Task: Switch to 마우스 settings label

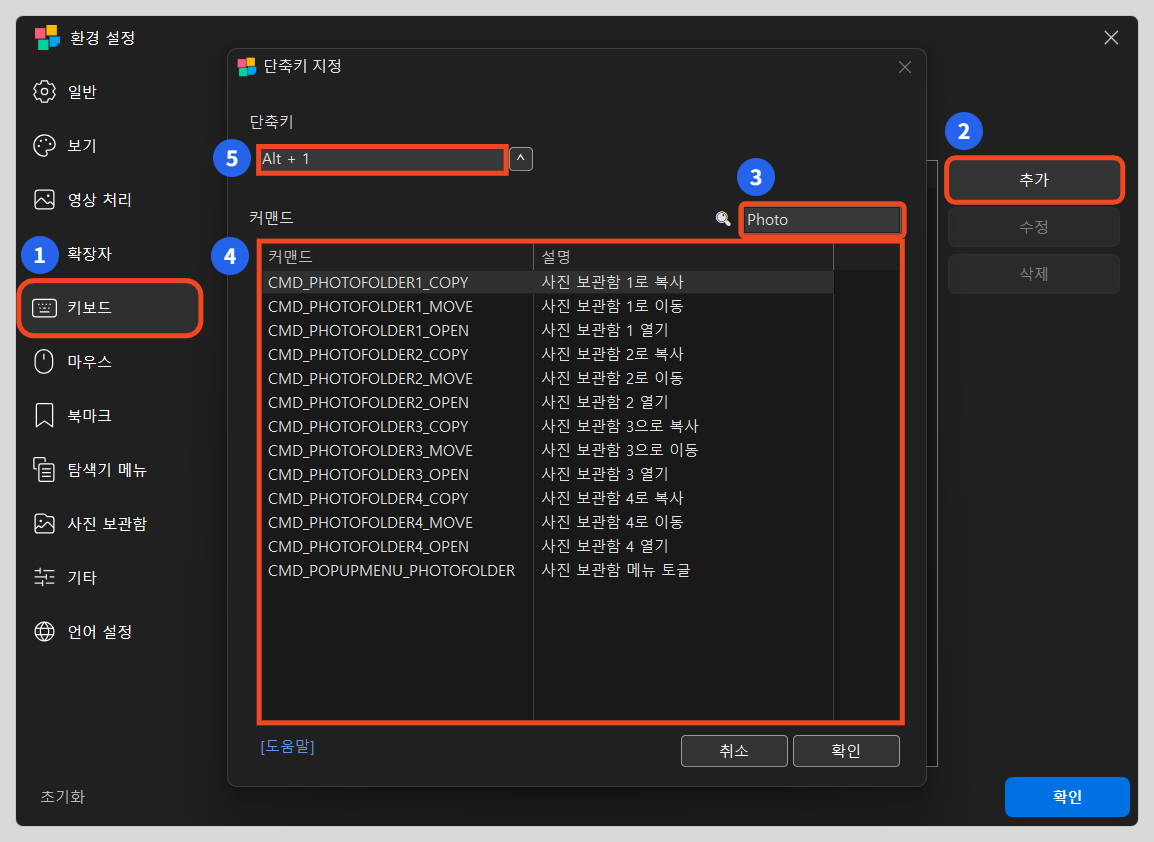Action: [x=90, y=361]
